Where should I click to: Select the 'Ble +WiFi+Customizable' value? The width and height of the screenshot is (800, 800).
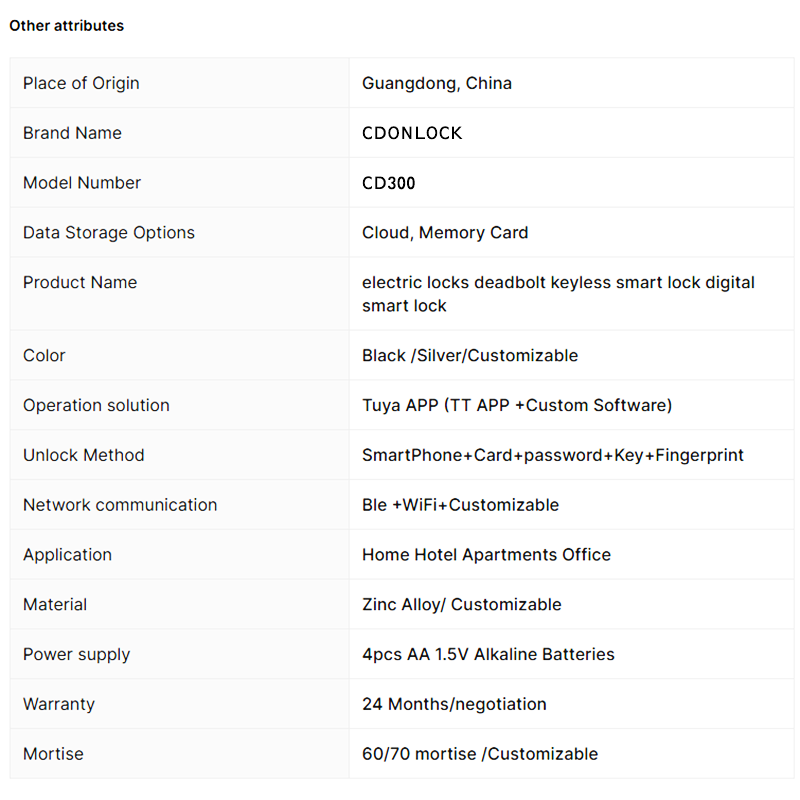460,505
